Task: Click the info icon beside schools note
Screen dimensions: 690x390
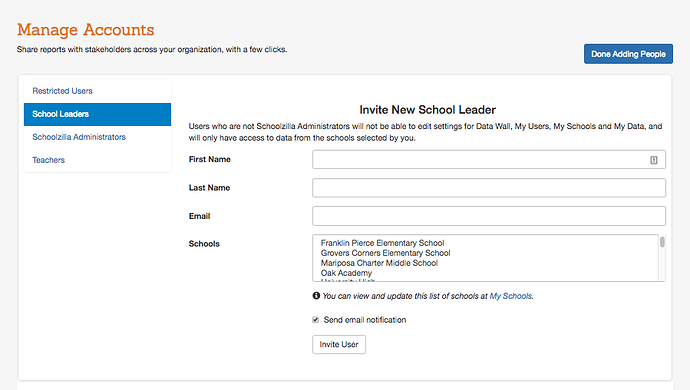Action: (316, 296)
